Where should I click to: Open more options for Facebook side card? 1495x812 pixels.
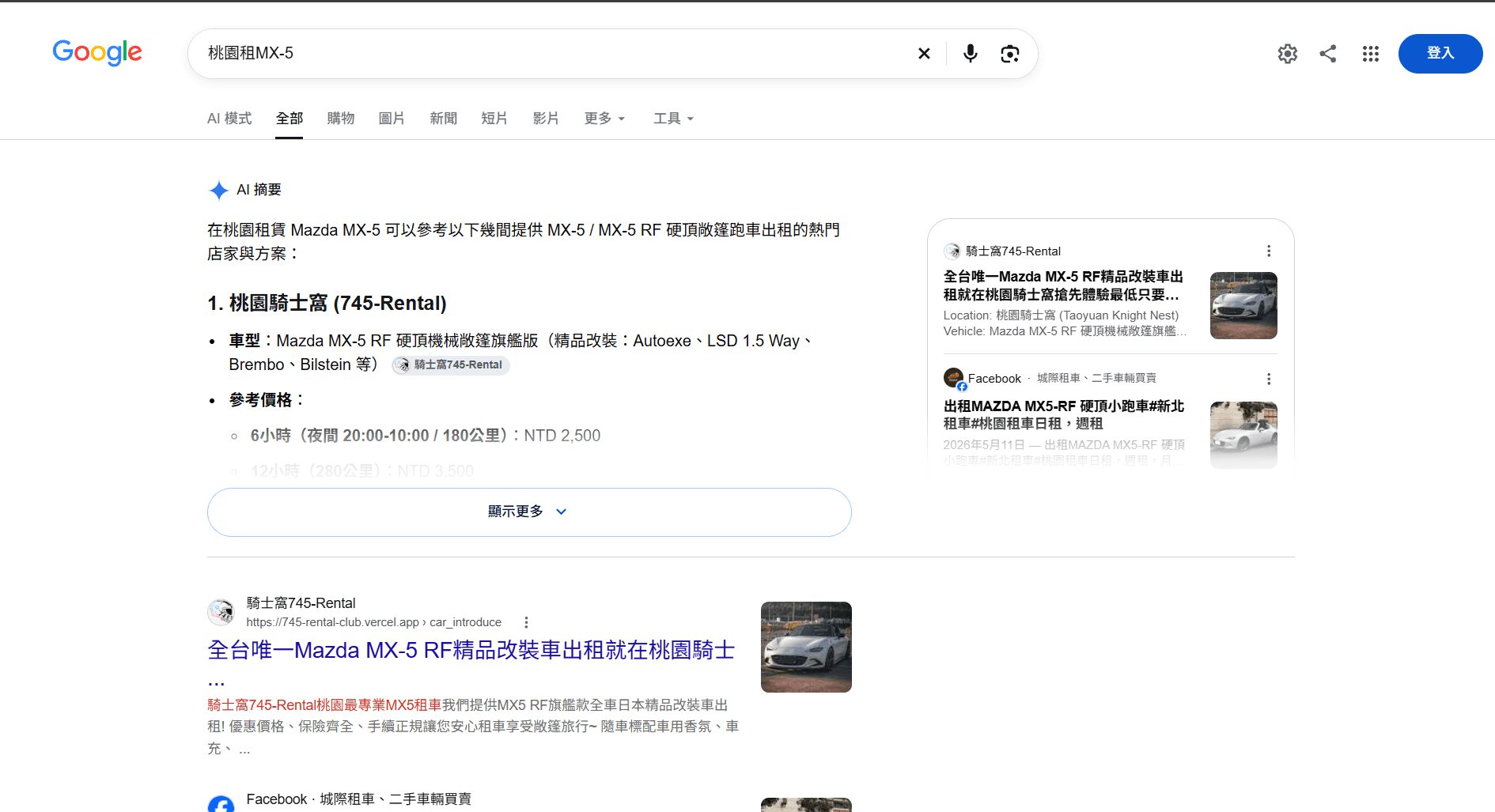coord(1269,379)
